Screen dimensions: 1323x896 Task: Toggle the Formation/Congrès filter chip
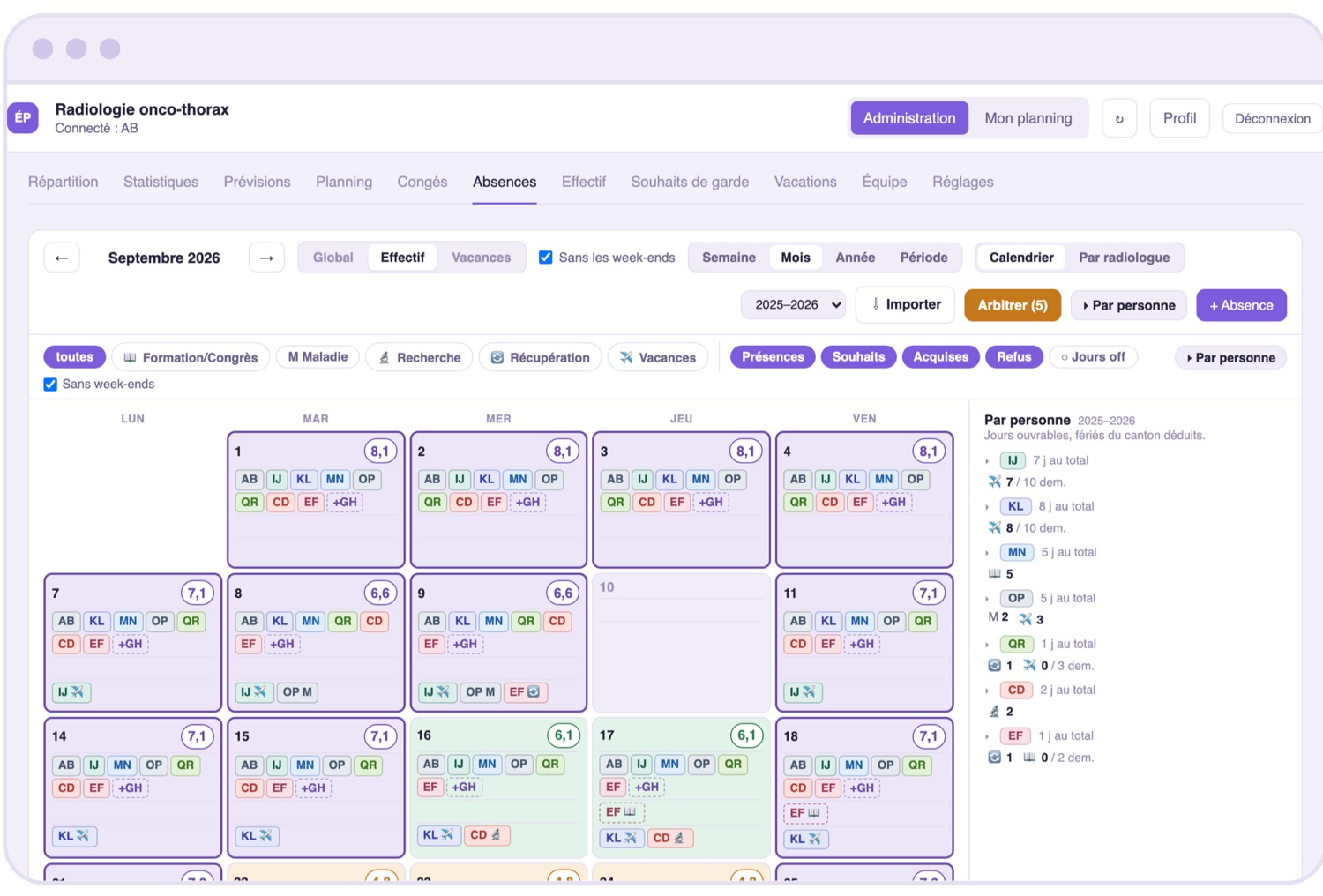(191, 357)
